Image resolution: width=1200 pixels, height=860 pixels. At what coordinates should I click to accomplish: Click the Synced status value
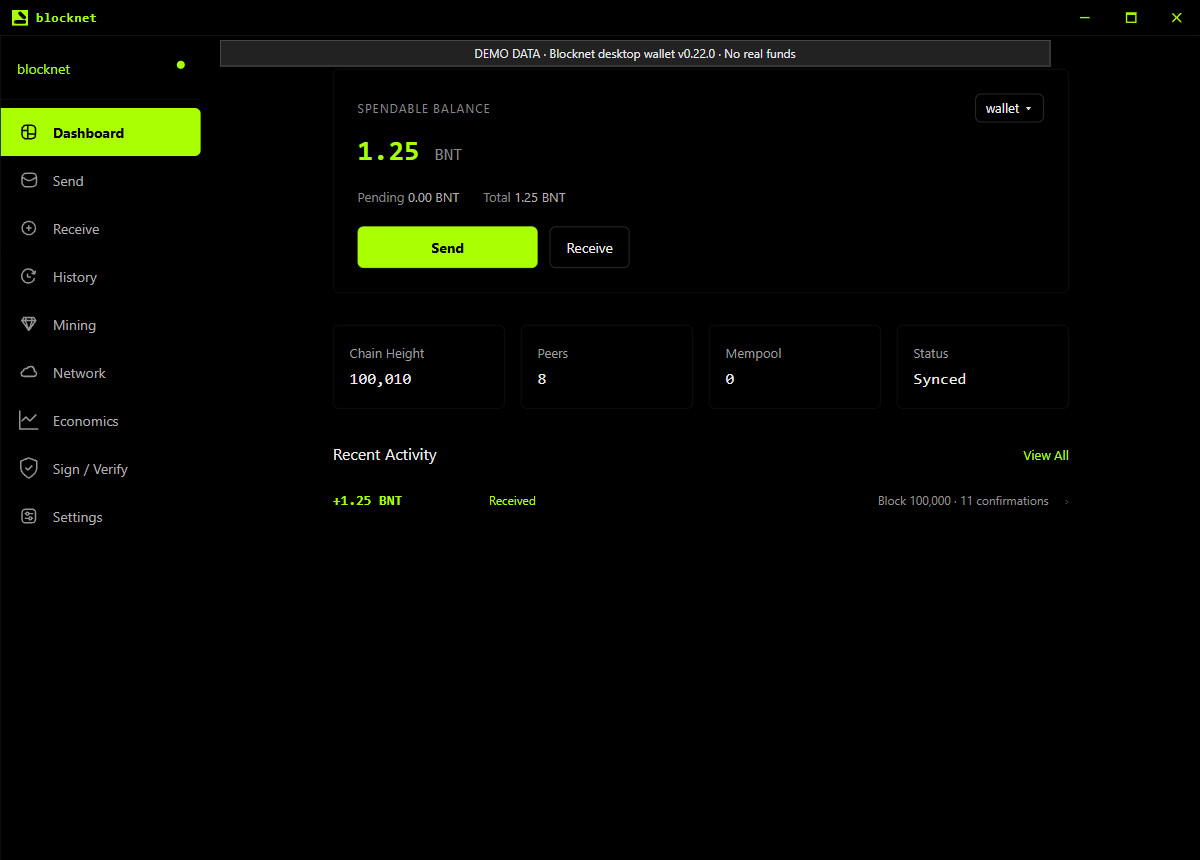coord(939,379)
